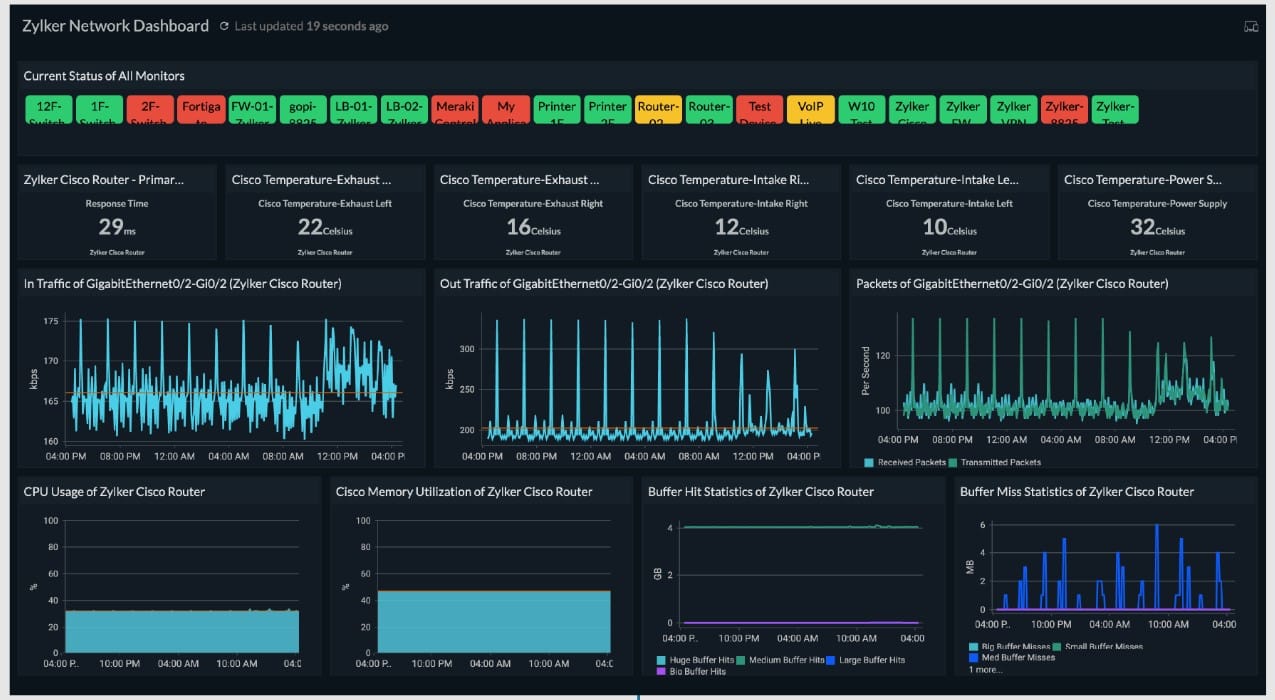
Task: Click the refresh icon beside Last updated
Action: tap(224, 26)
